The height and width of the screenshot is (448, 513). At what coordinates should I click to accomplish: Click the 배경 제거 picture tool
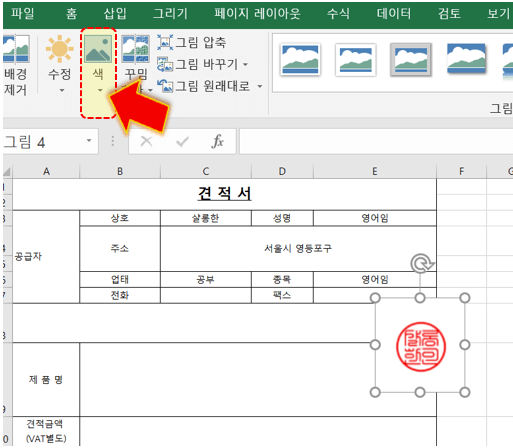(16, 65)
